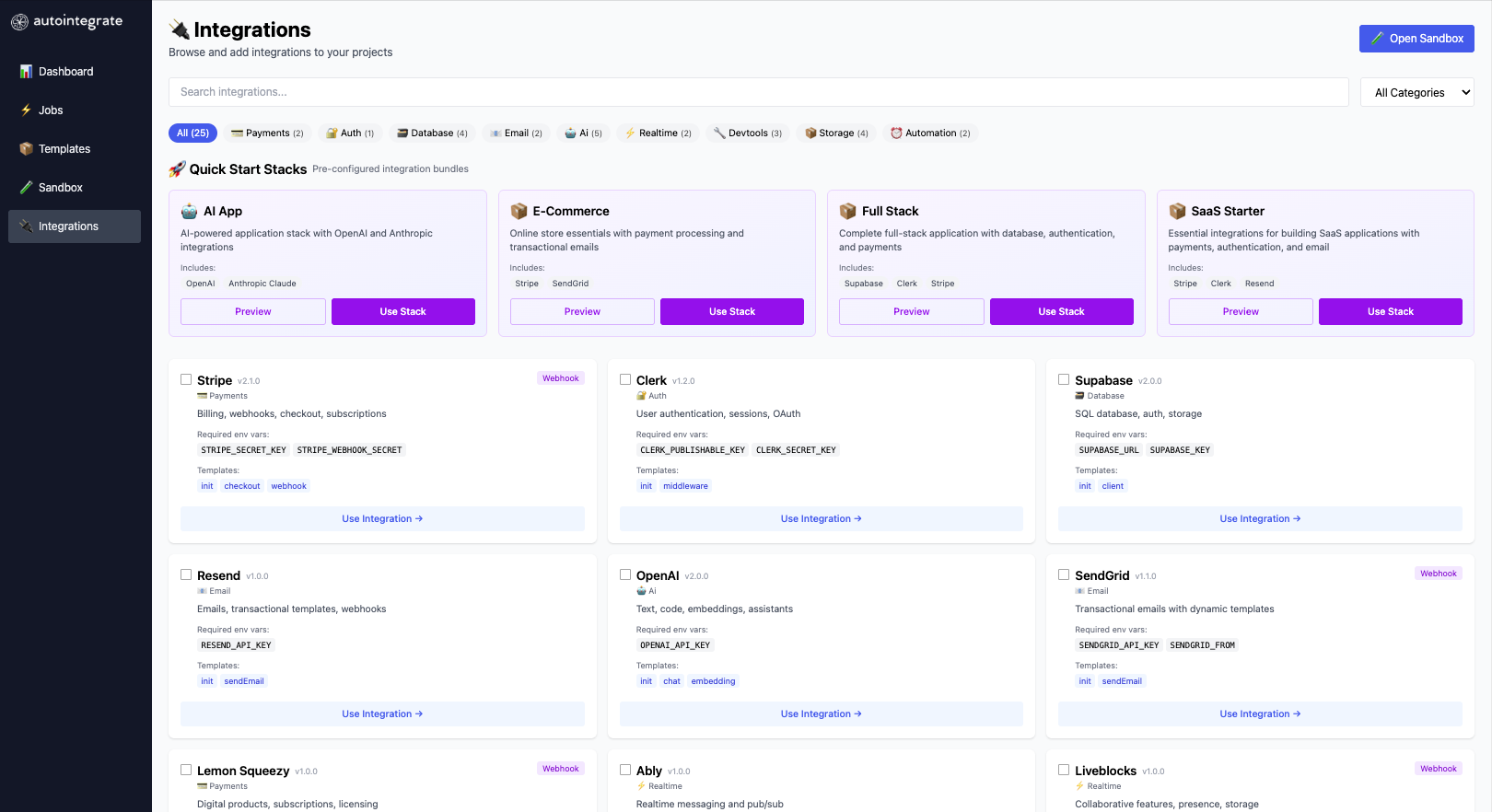
Task: Click the autointegrate logo icon
Action: pos(19,22)
